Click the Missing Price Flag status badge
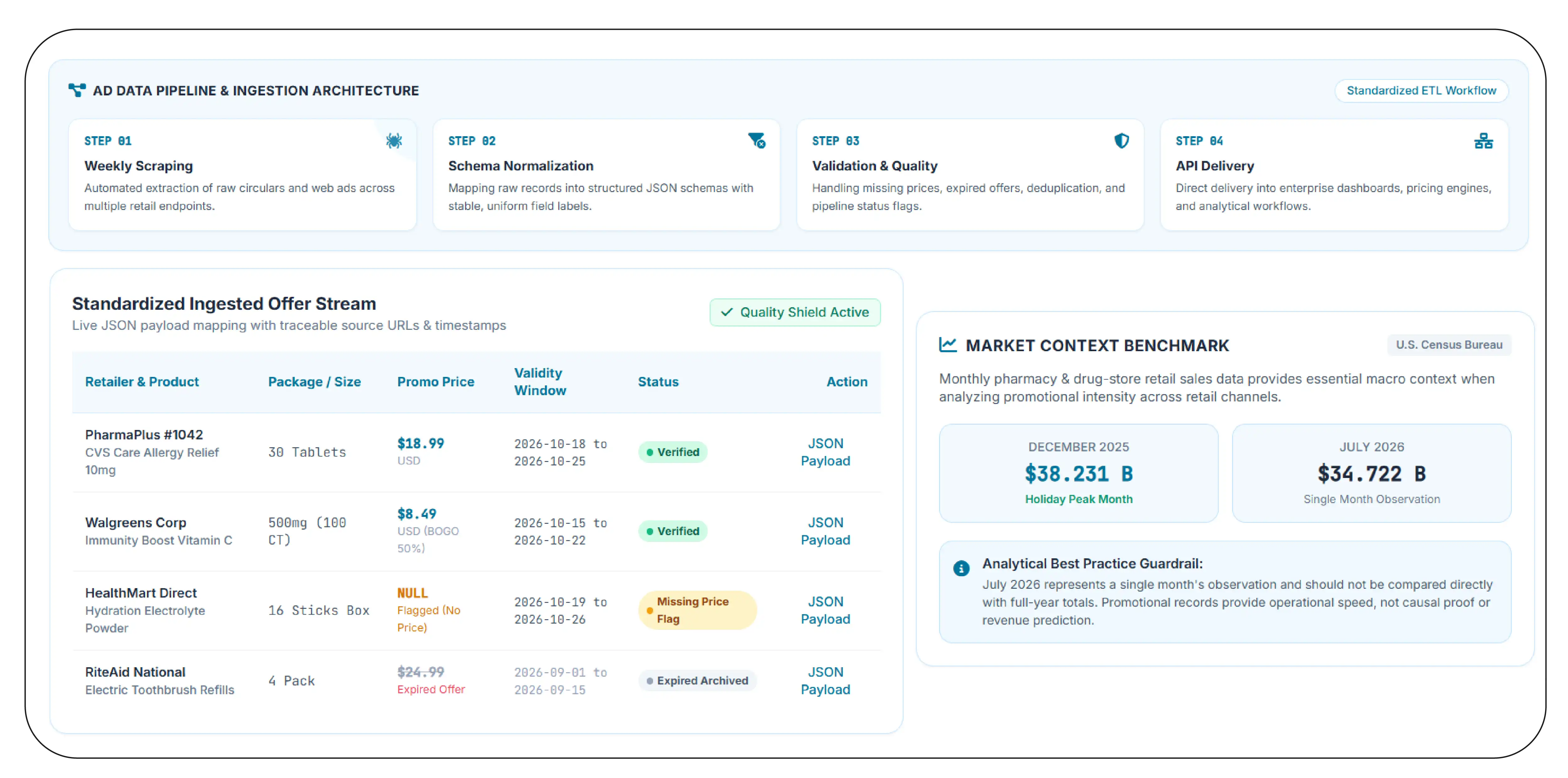Screen dimensions: 1568x778 [x=697, y=610]
